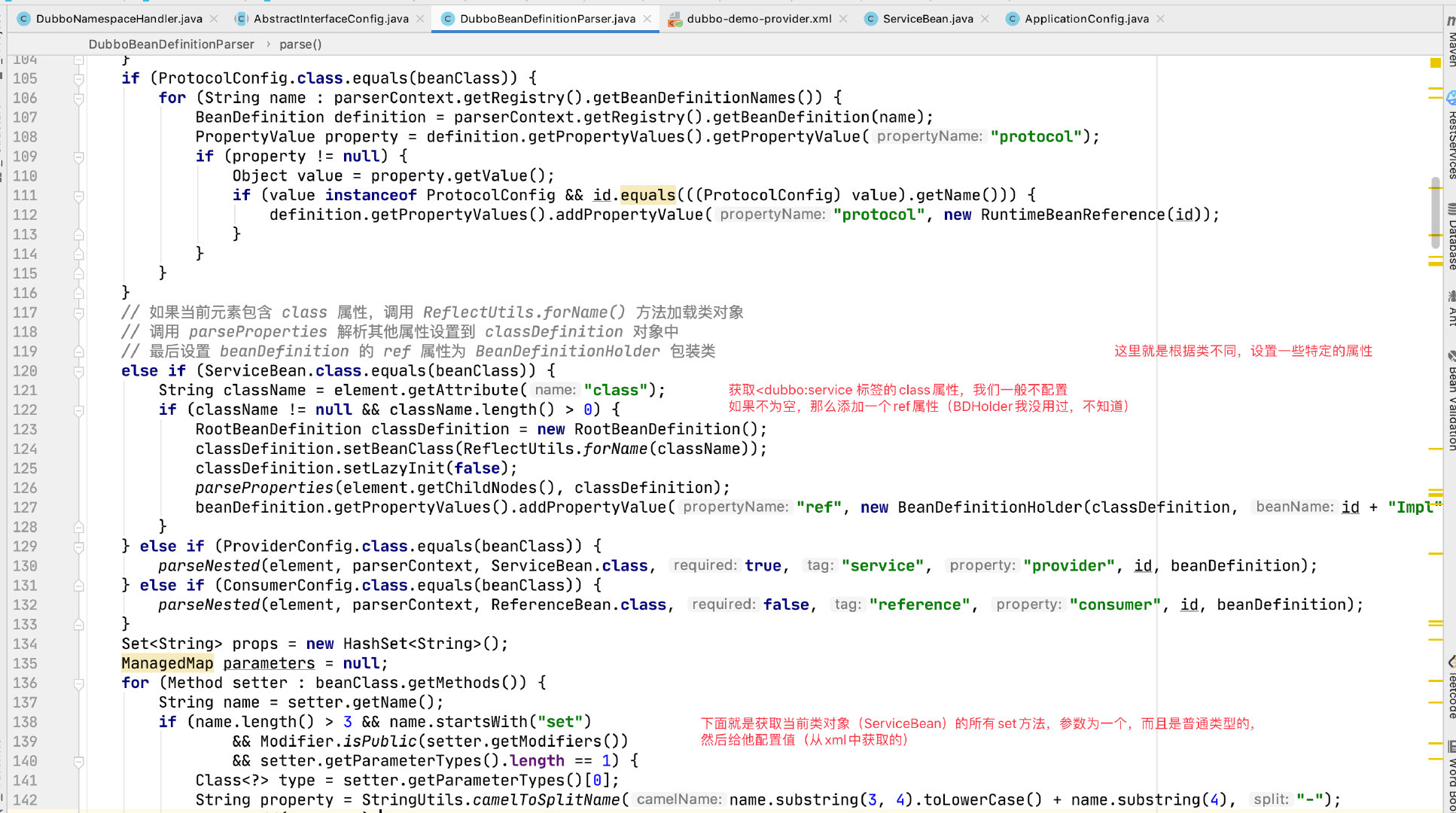
Task: Click StringUtils.camelToSplitName on line 142
Action: point(491,800)
